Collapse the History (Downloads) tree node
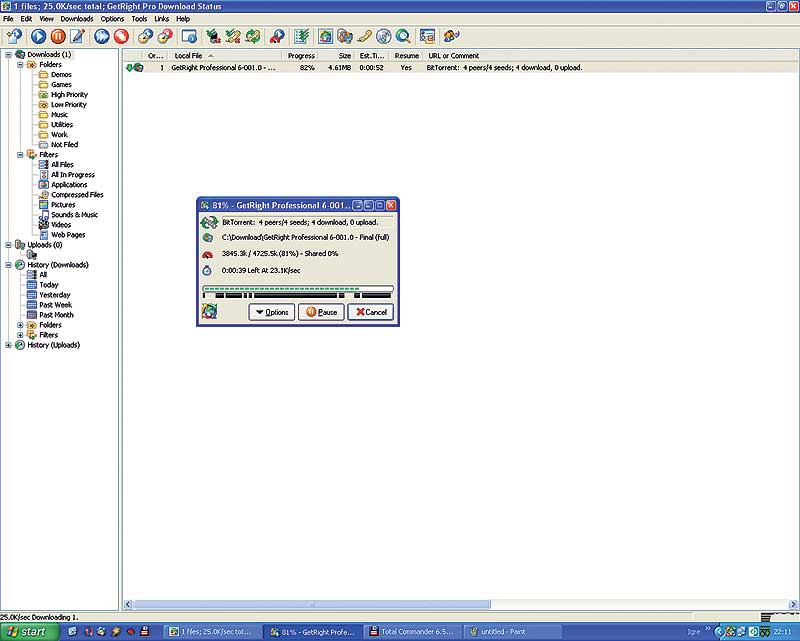 click(x=9, y=265)
